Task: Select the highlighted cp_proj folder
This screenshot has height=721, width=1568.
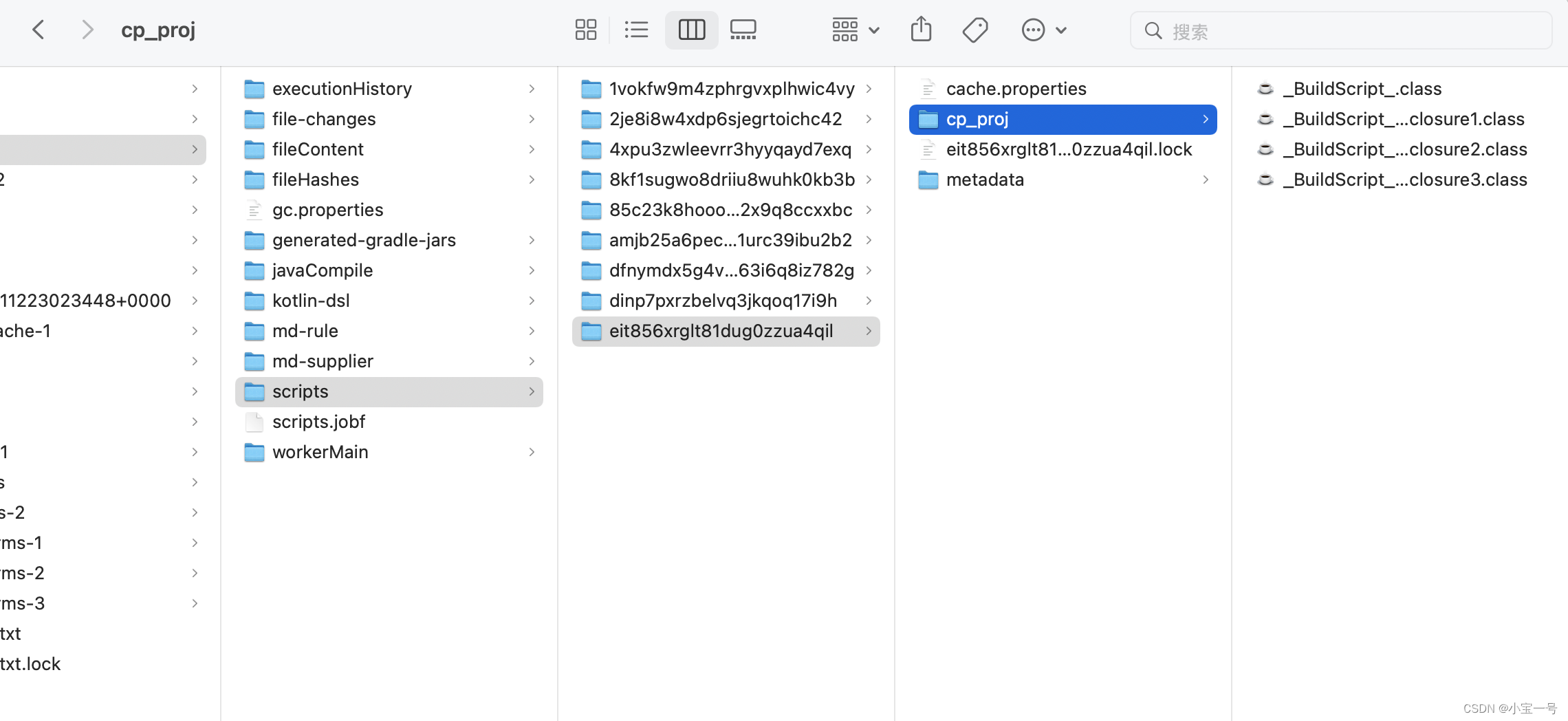Action: 1063,119
